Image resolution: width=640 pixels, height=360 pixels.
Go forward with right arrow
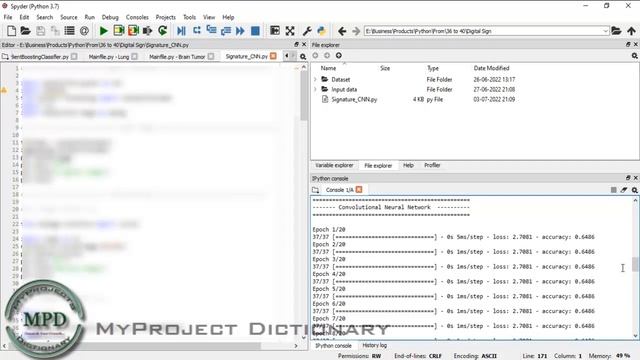tap(356, 31)
